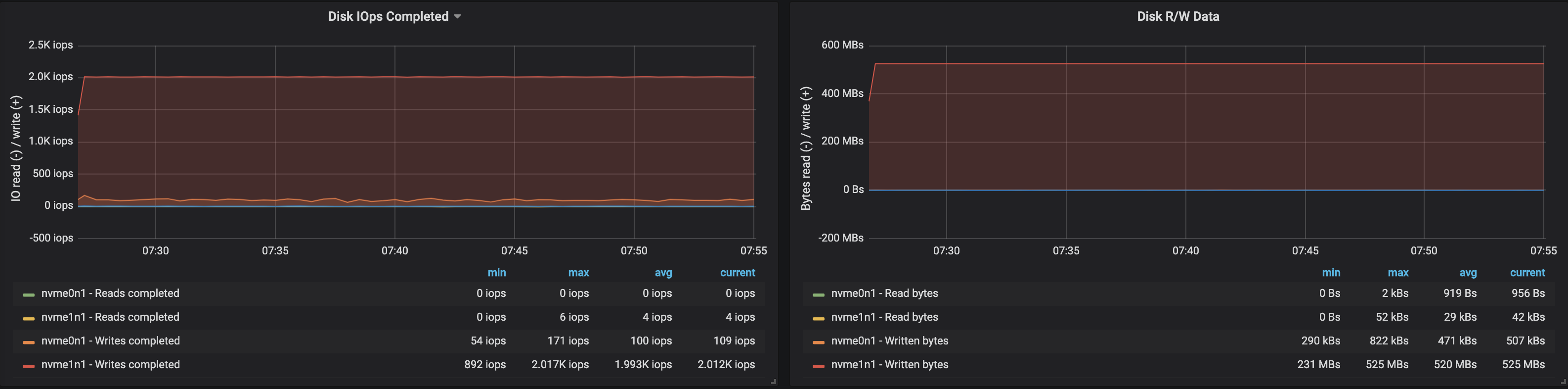1568x389 pixels.
Task: Open color picker for nvme1n1 - Writes completed
Action: pos(29,366)
